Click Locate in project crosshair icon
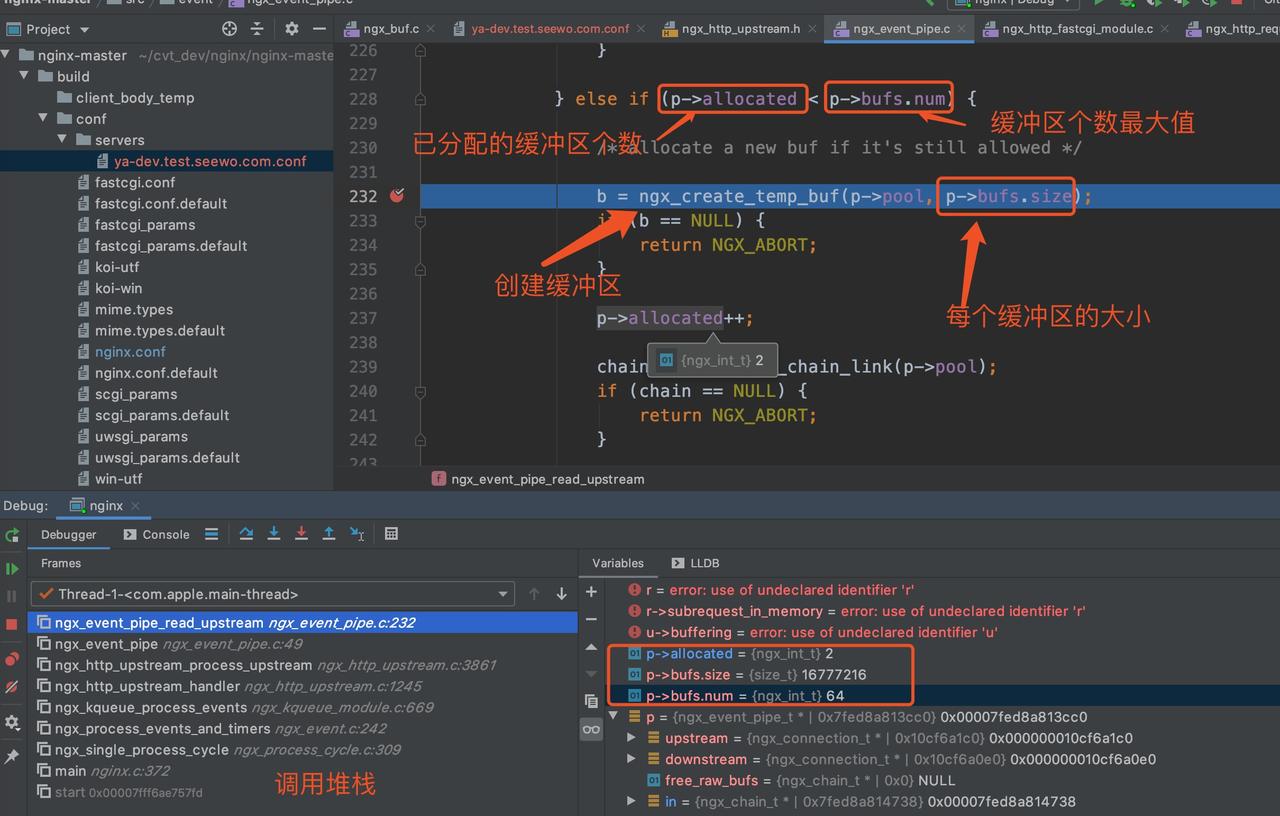The width and height of the screenshot is (1280, 816). point(229,29)
